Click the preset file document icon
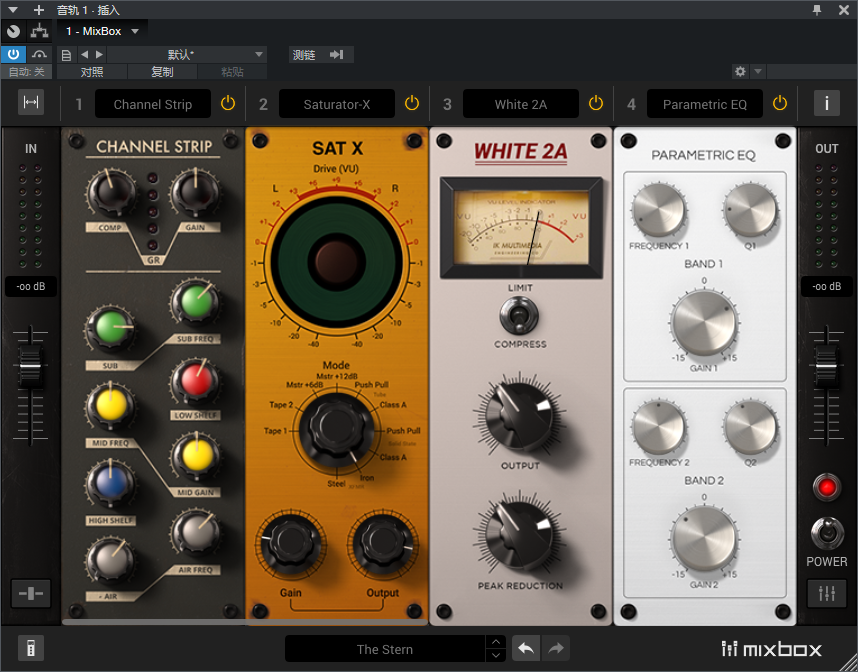 (x=66, y=55)
